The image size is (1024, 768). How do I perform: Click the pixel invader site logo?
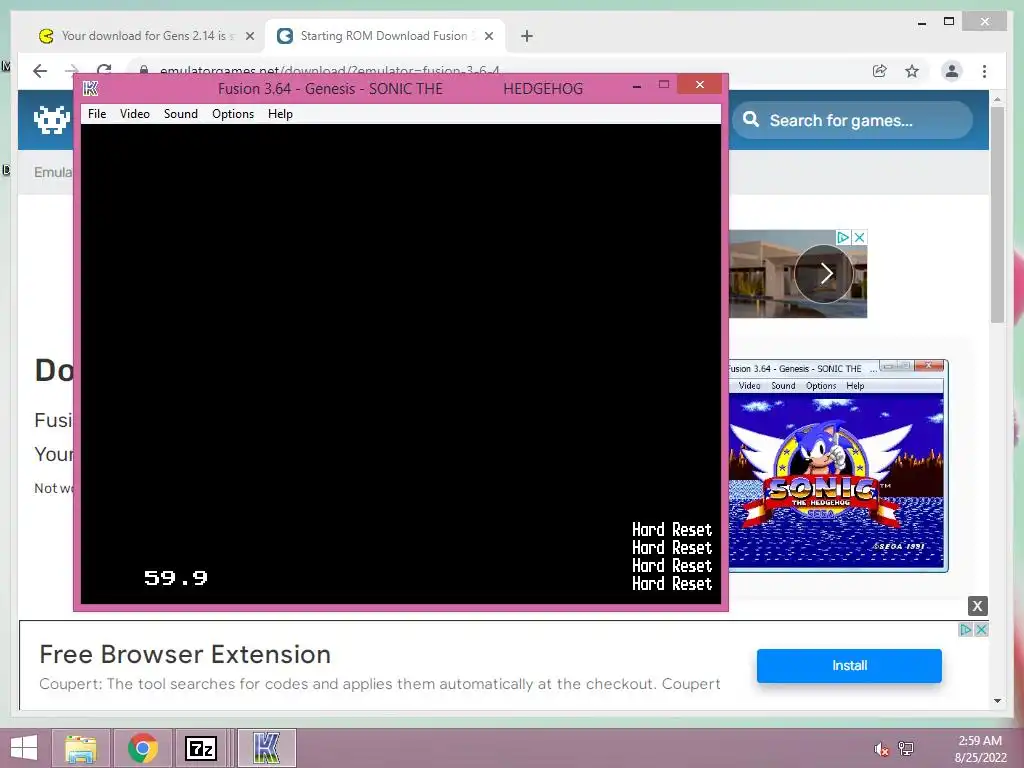[x=52, y=120]
